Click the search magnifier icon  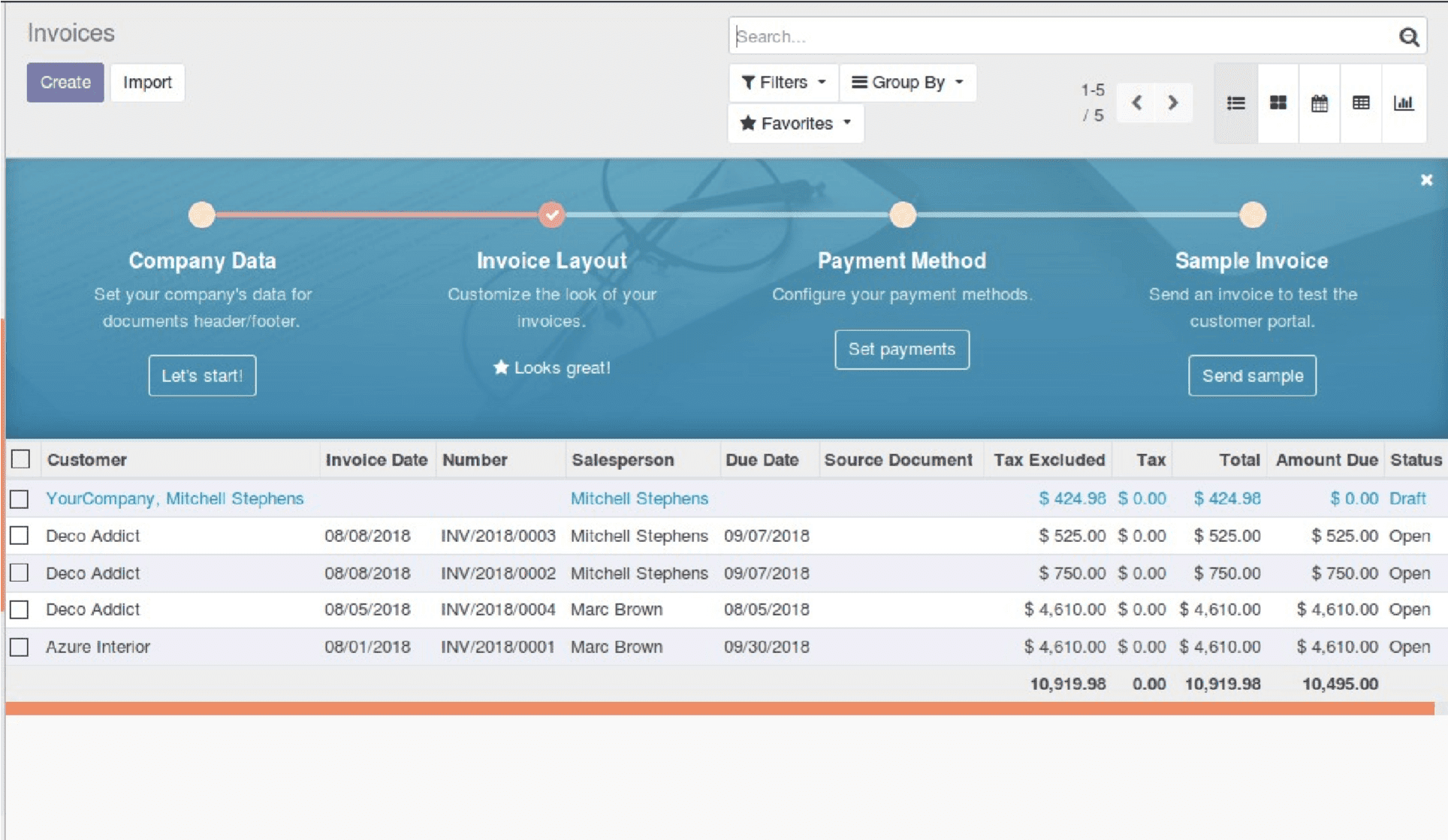click(x=1408, y=36)
